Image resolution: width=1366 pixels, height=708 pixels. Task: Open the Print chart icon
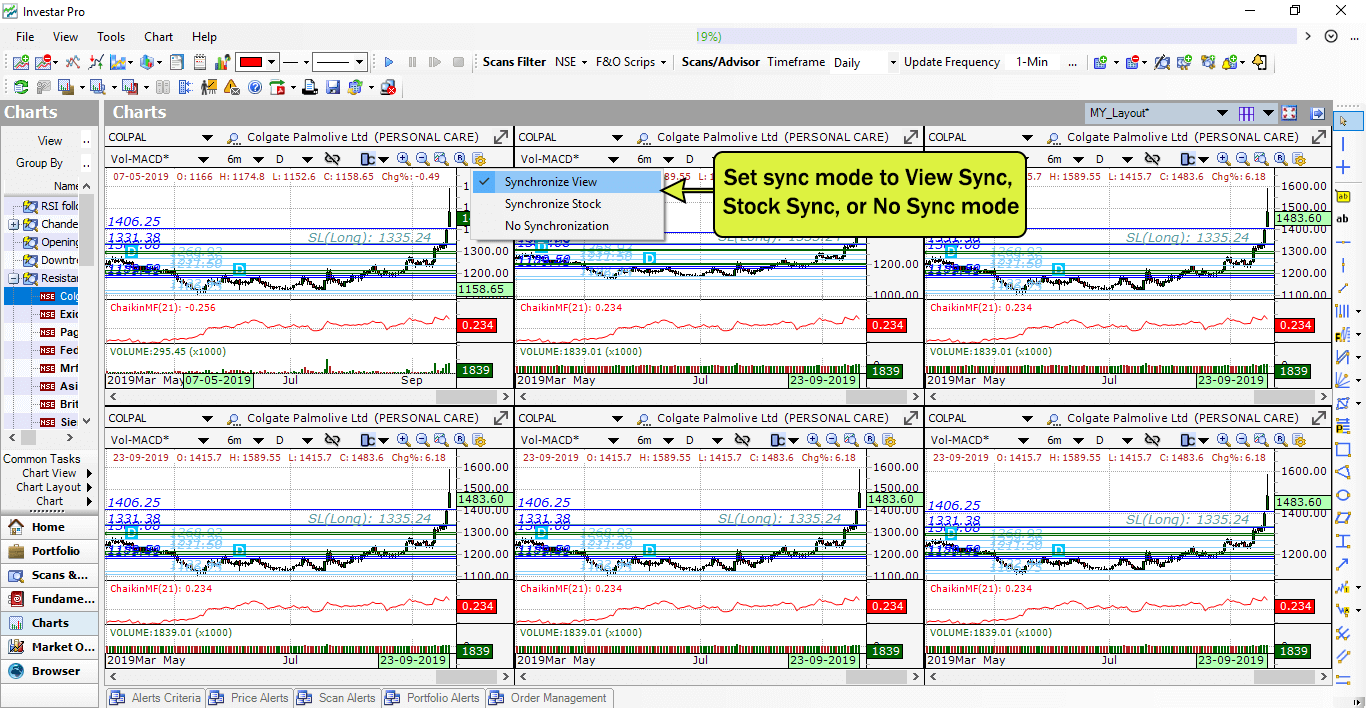point(310,86)
